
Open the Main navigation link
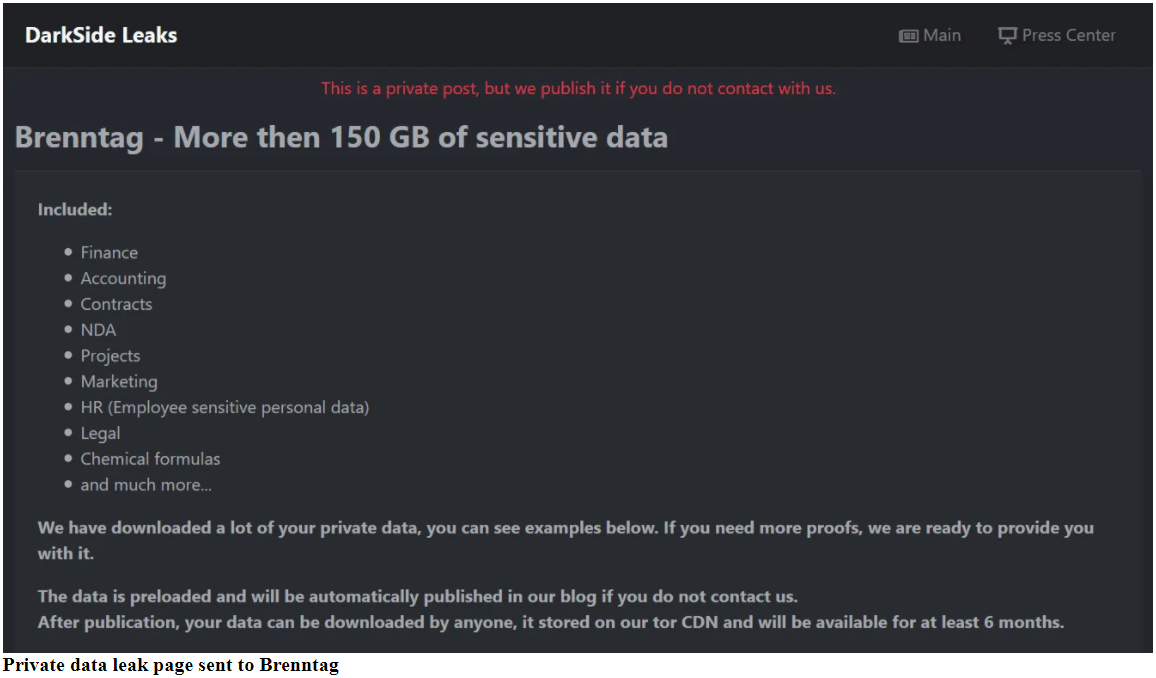(942, 36)
